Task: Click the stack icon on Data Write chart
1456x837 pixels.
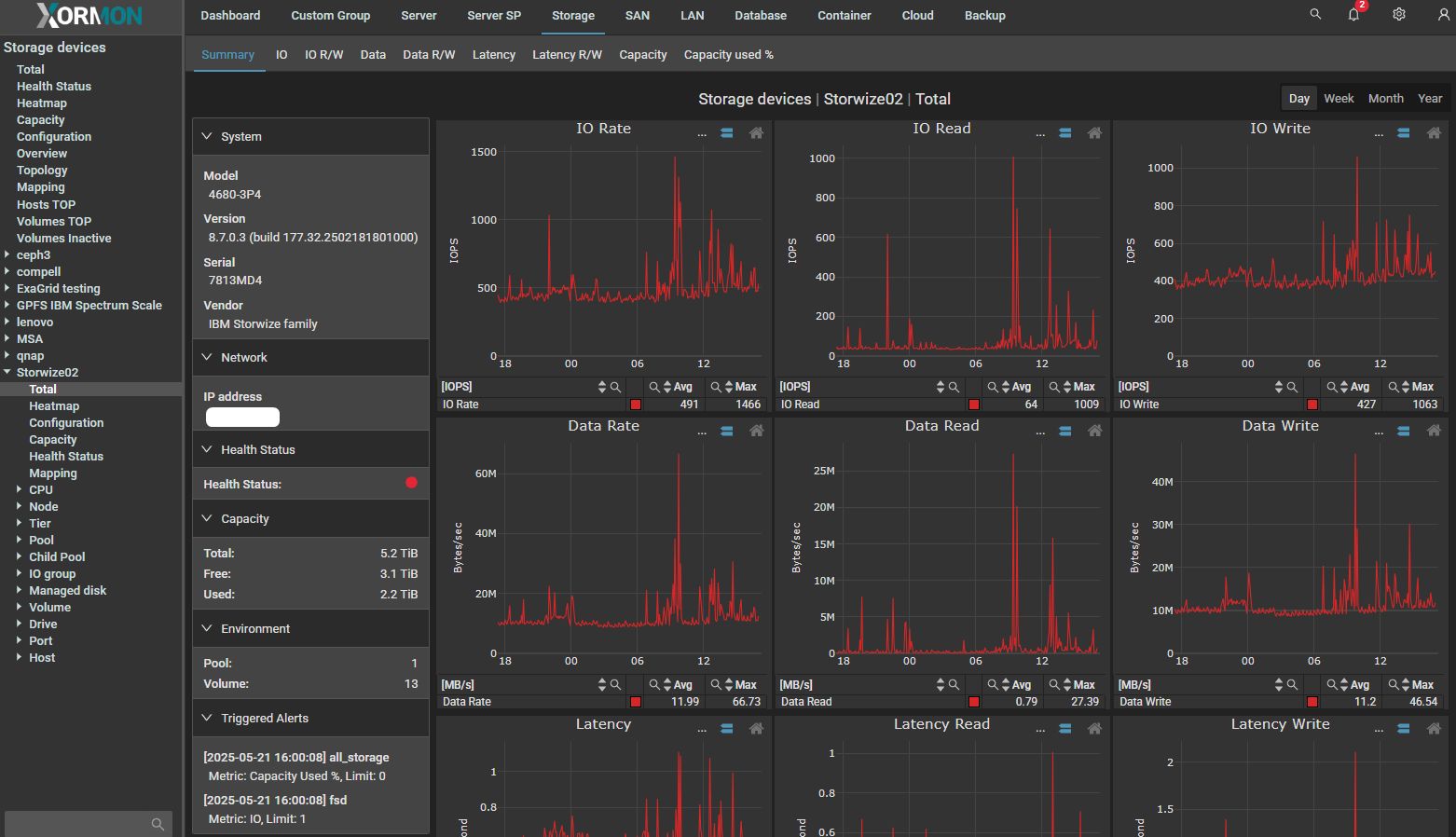Action: [x=1404, y=431]
